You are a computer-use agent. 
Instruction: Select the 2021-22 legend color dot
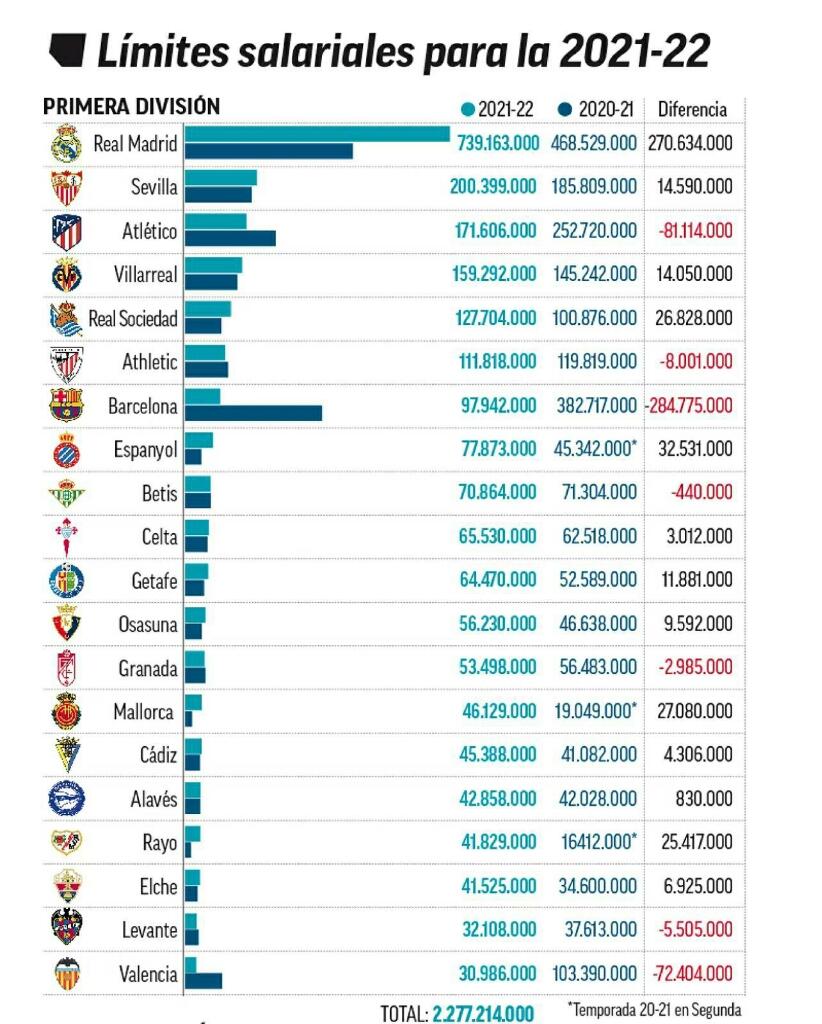pyautogui.click(x=467, y=110)
